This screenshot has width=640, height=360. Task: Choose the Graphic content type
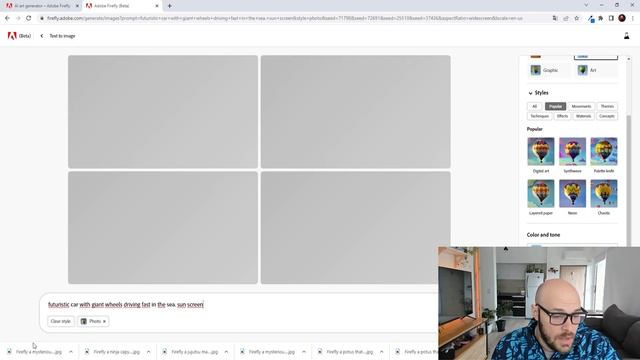pos(548,70)
